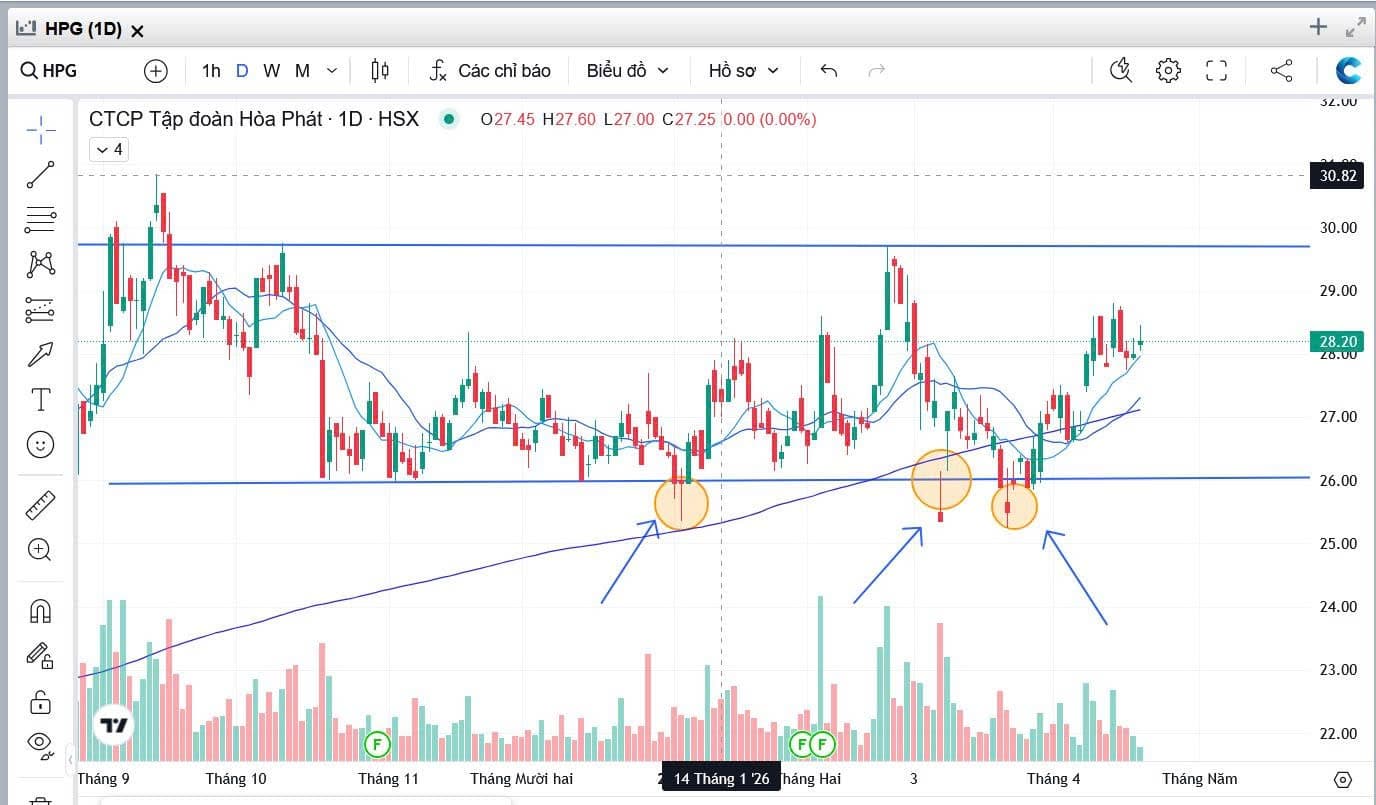Open the Hồ sơ dropdown
The image size is (1376, 805).
(x=743, y=71)
